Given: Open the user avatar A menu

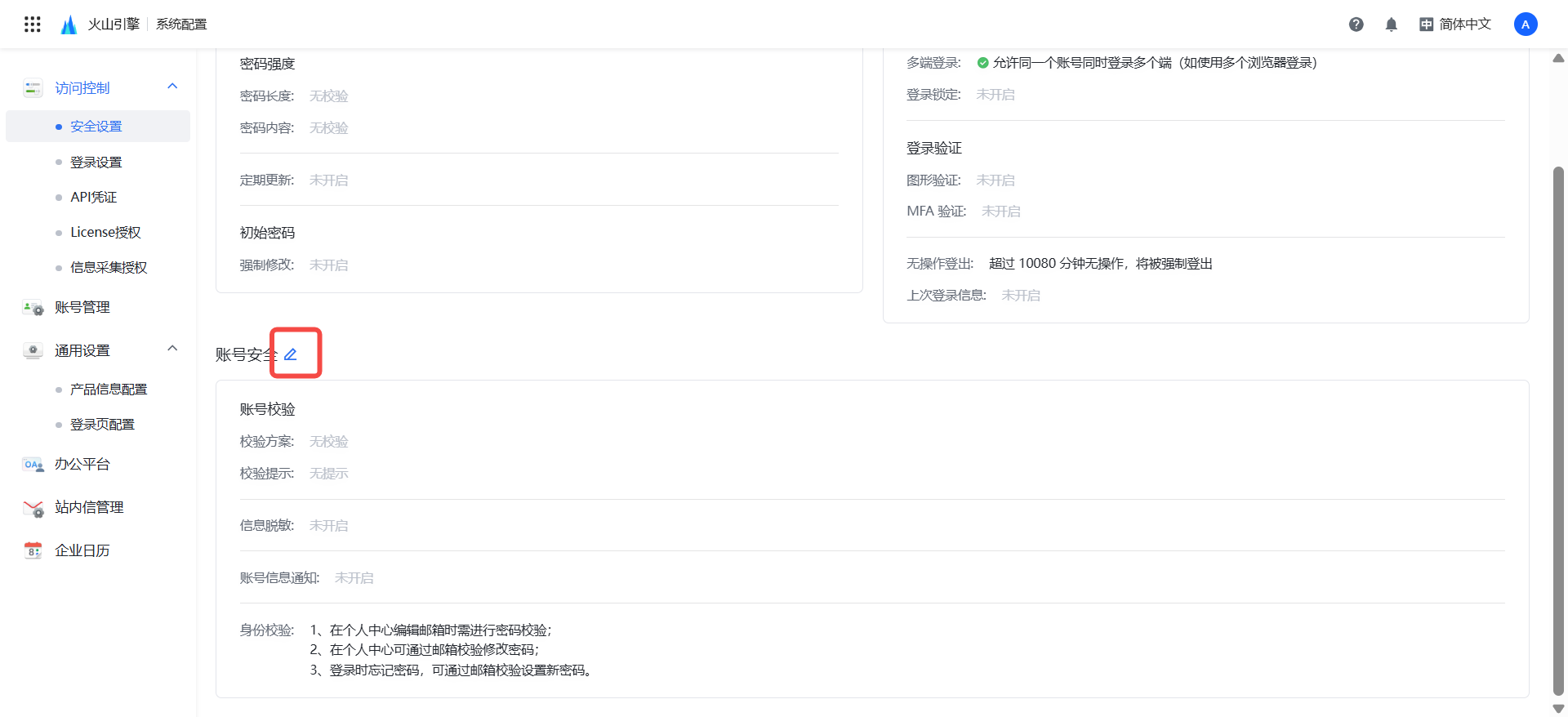Looking at the screenshot, I should 1526,24.
